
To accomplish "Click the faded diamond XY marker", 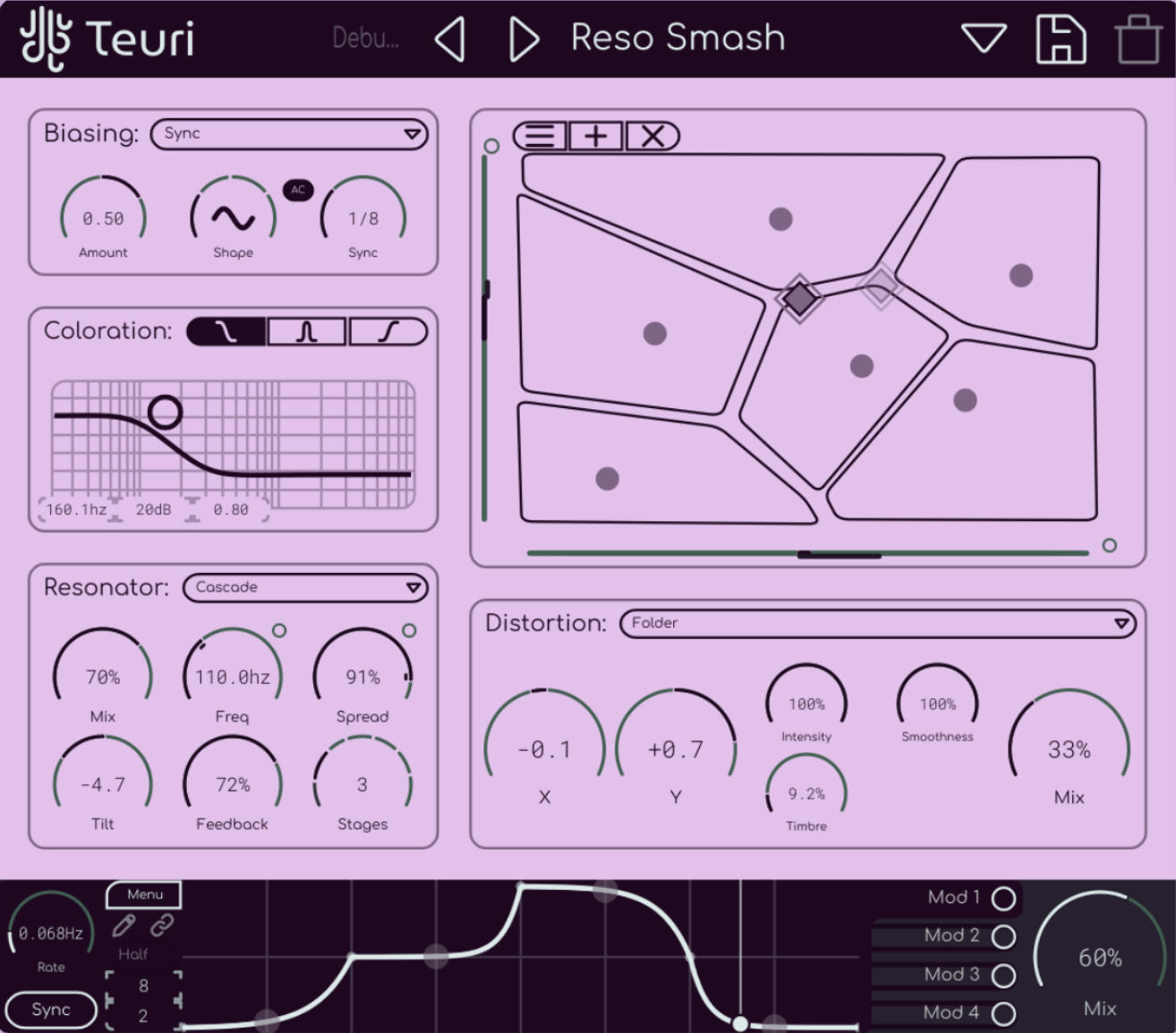I will 881,286.
